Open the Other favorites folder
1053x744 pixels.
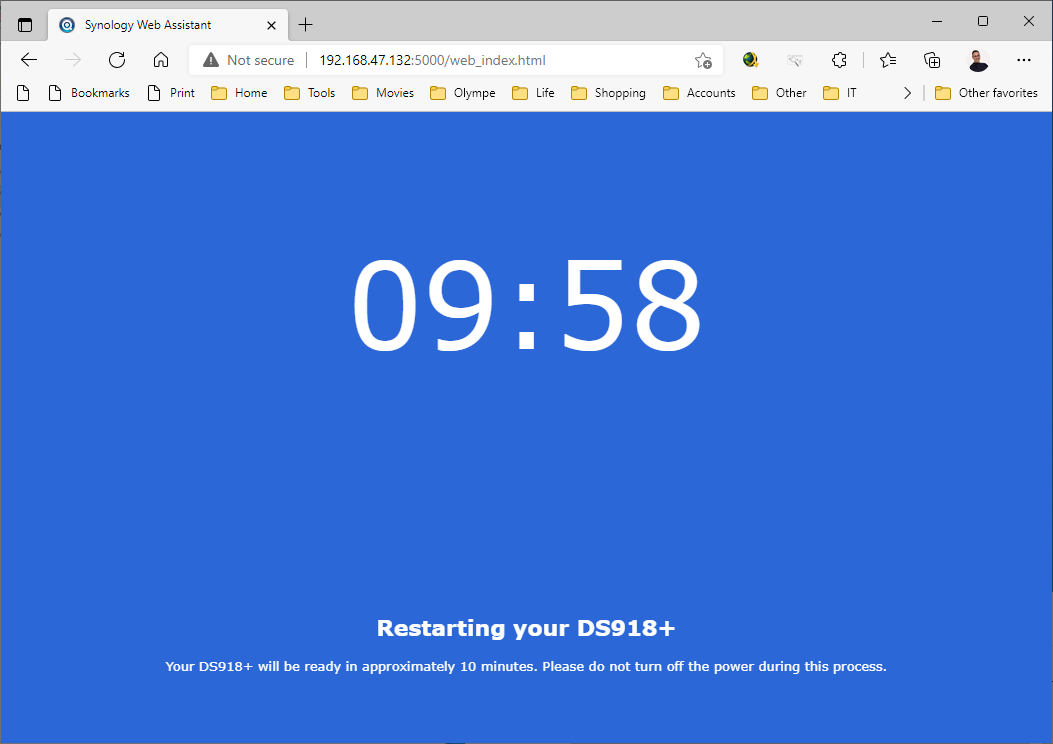point(987,93)
